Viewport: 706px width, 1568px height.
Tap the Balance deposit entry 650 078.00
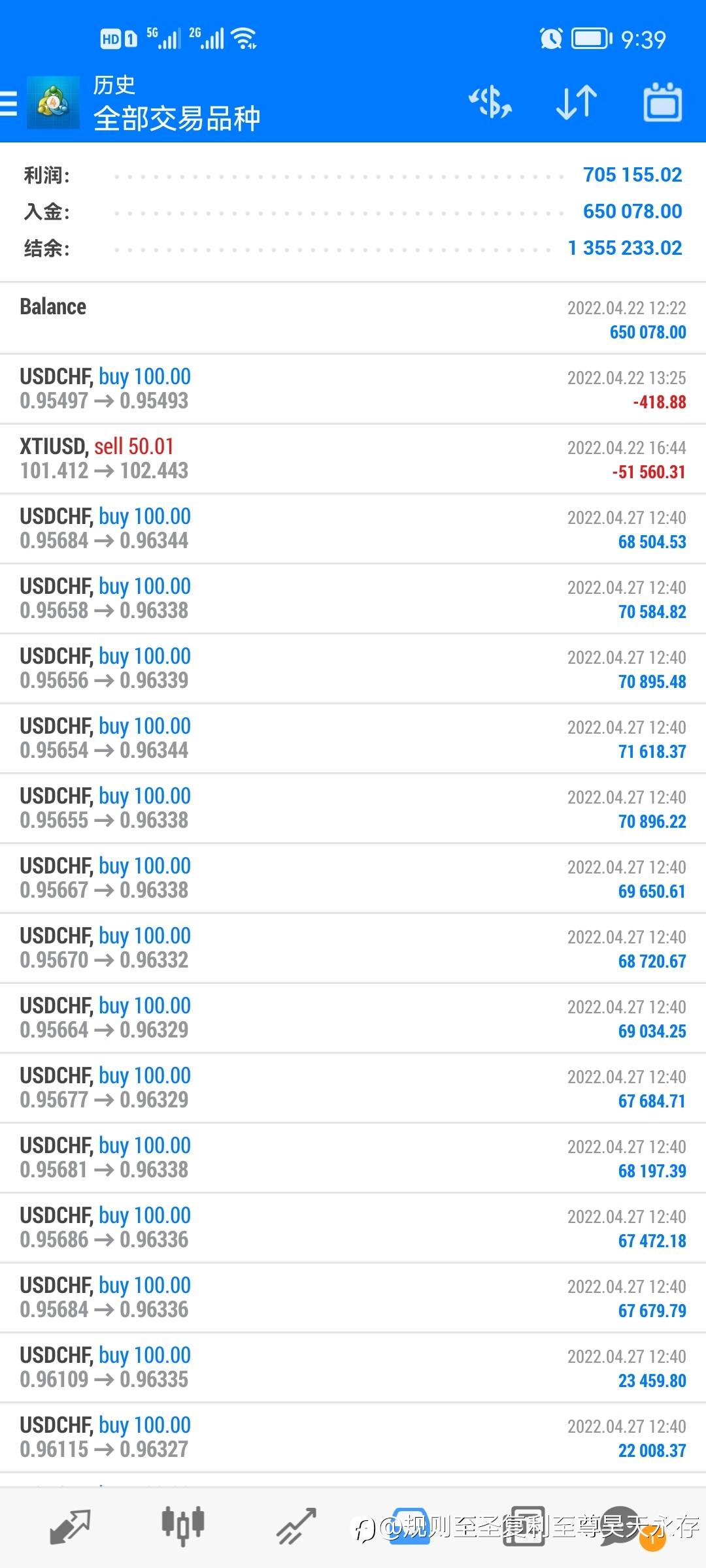click(x=353, y=319)
